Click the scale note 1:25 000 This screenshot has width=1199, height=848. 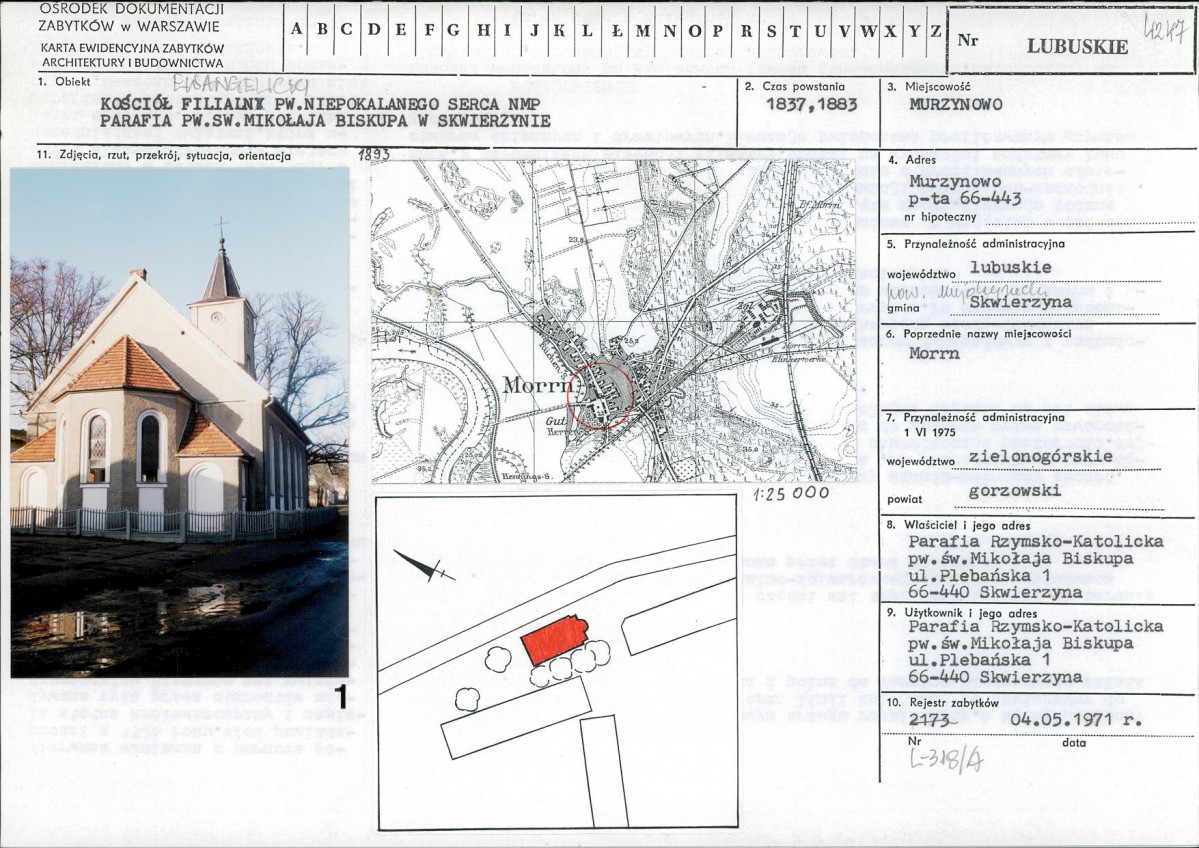pos(791,493)
